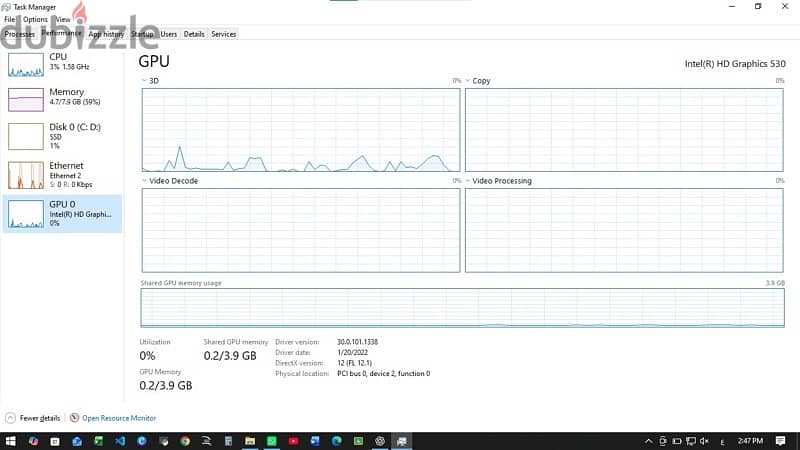Open Visual Studio Code from taskbar
This screenshot has width=800, height=450.
coord(120,441)
